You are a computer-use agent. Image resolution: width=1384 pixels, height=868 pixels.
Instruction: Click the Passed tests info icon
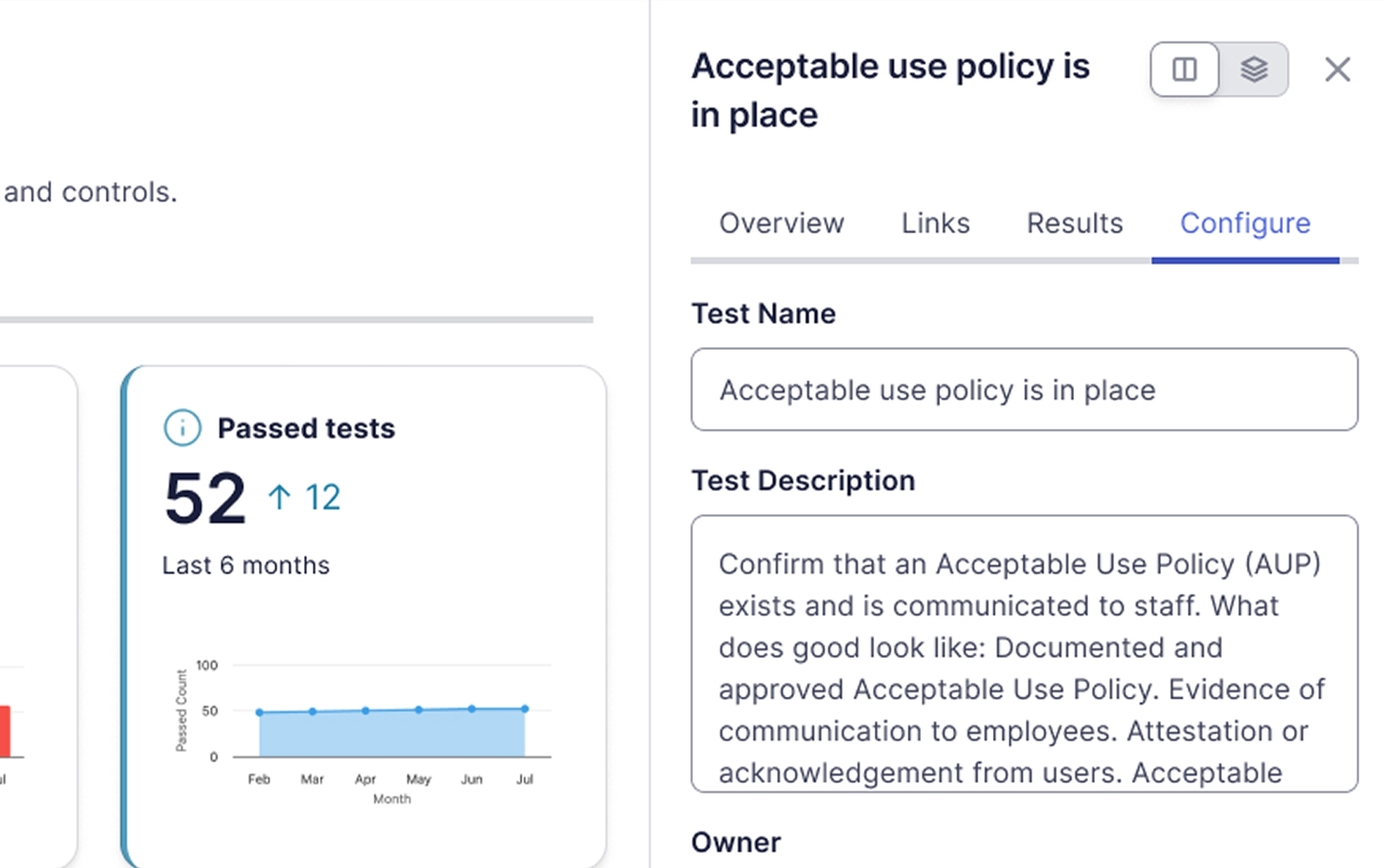coord(182,428)
